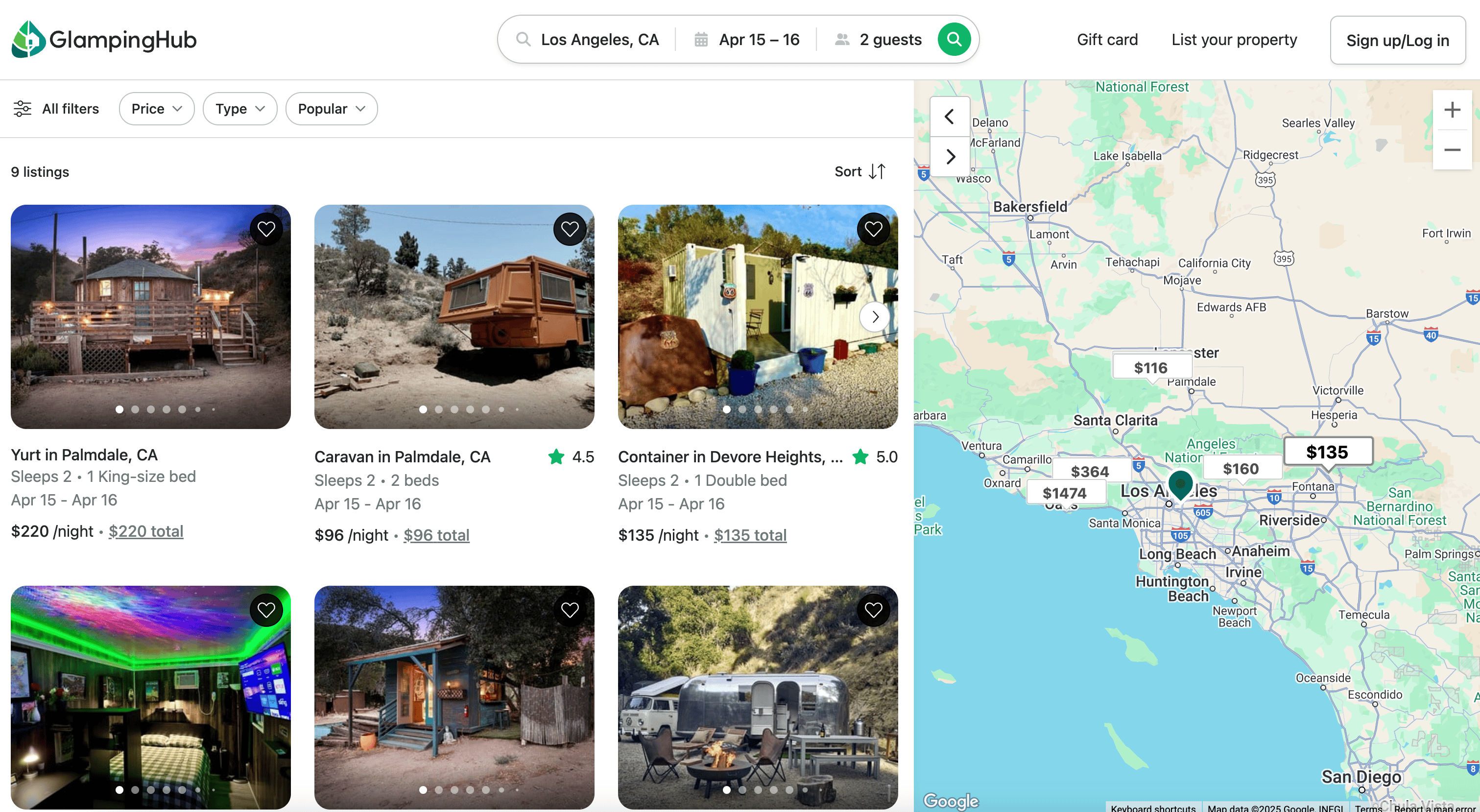Click the Sign up/Log in button
1480x812 pixels.
1397,40
